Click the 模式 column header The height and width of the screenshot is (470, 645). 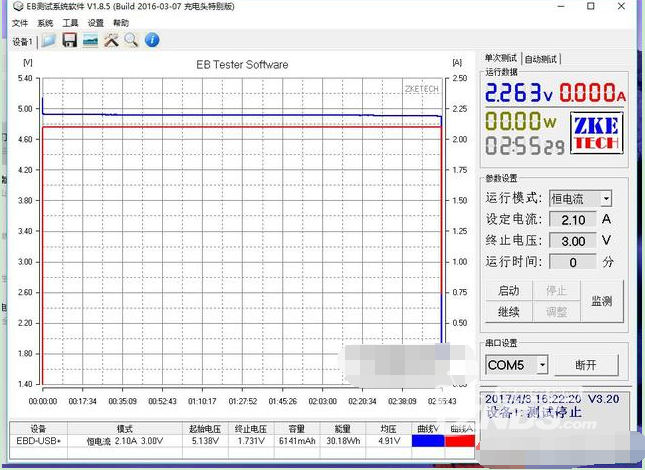[125, 429]
